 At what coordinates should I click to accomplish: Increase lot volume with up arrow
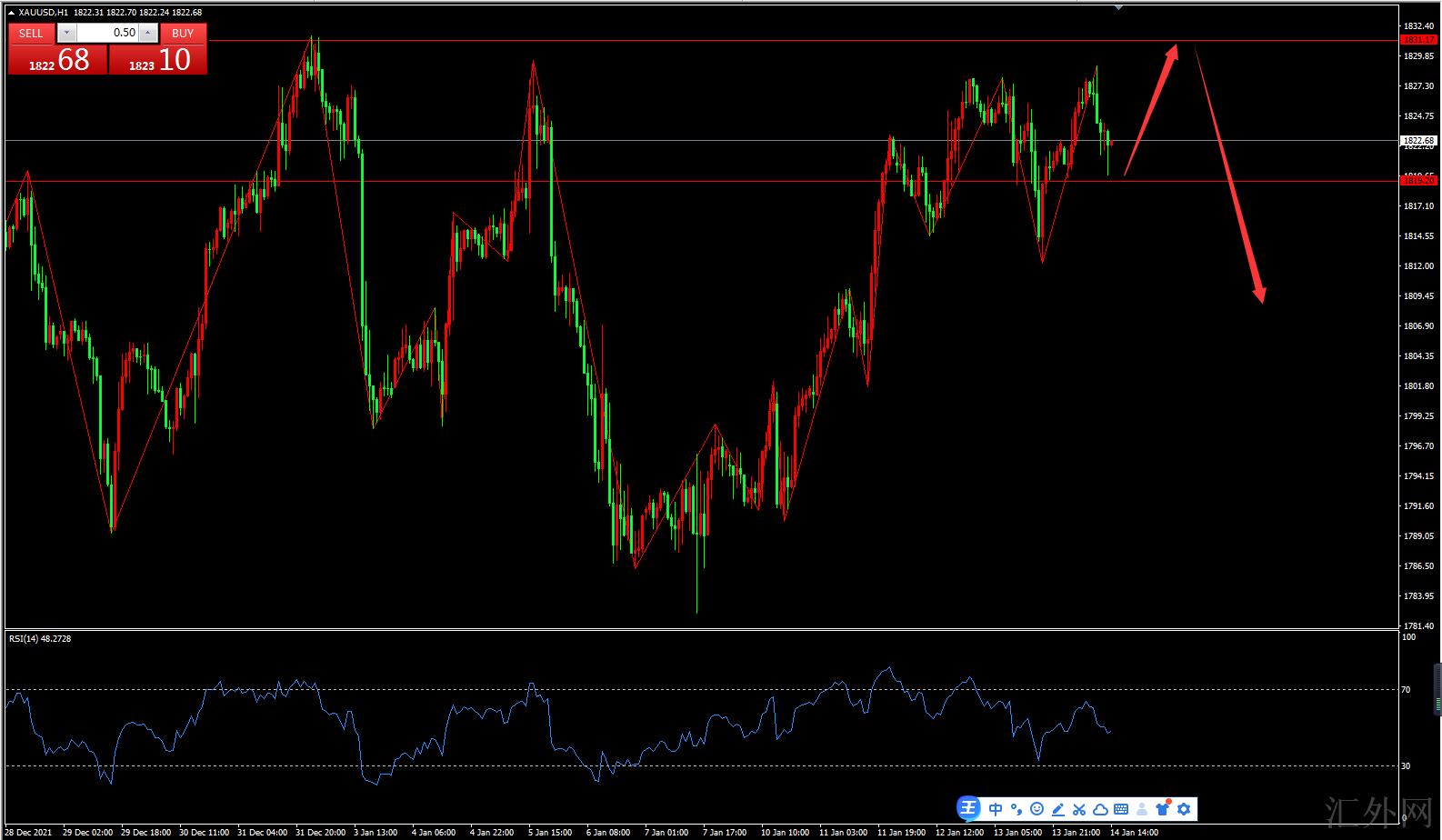(x=148, y=33)
